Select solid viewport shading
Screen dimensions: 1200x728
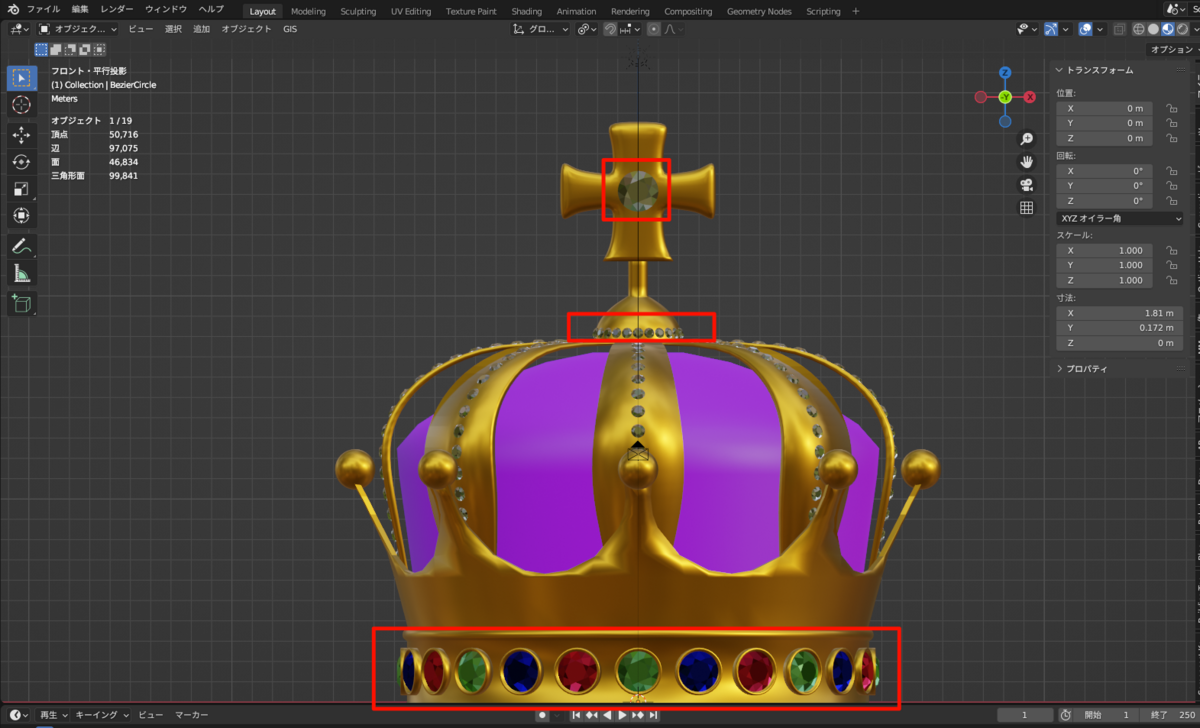[x=1152, y=29]
